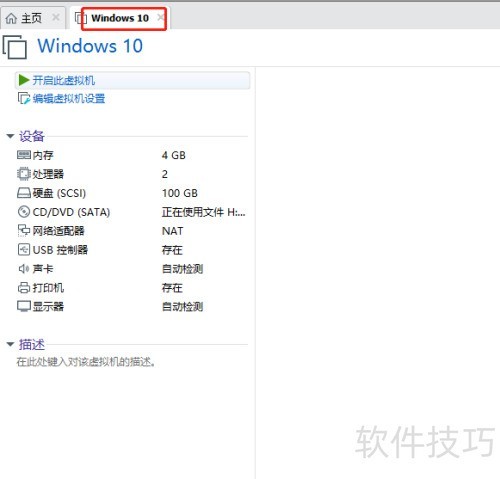This screenshot has height=479, width=500.
Task: Click the 处理器 processor chip icon
Action: [24, 174]
